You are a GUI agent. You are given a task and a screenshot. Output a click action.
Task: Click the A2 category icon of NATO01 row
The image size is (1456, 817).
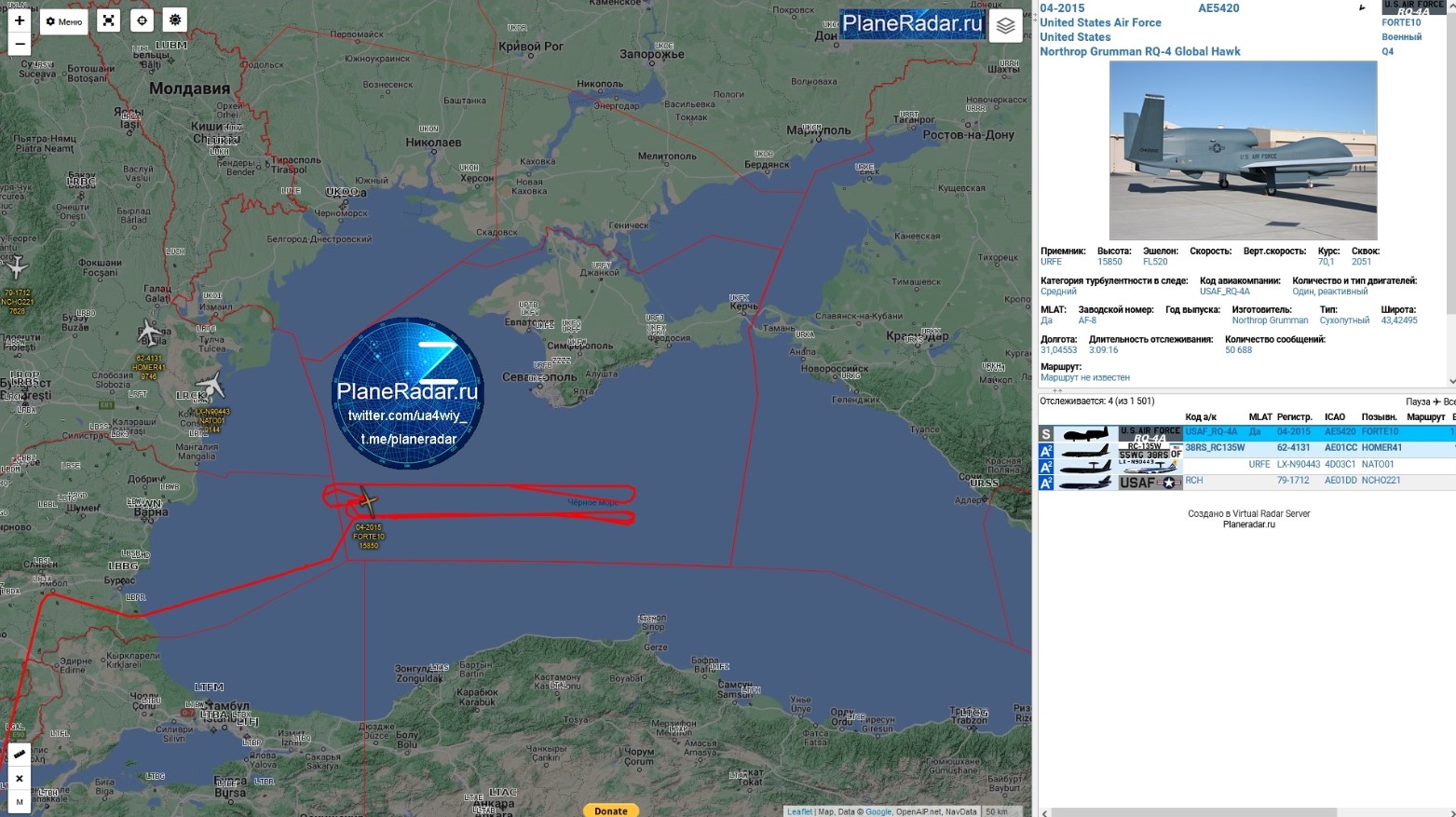(x=1046, y=467)
